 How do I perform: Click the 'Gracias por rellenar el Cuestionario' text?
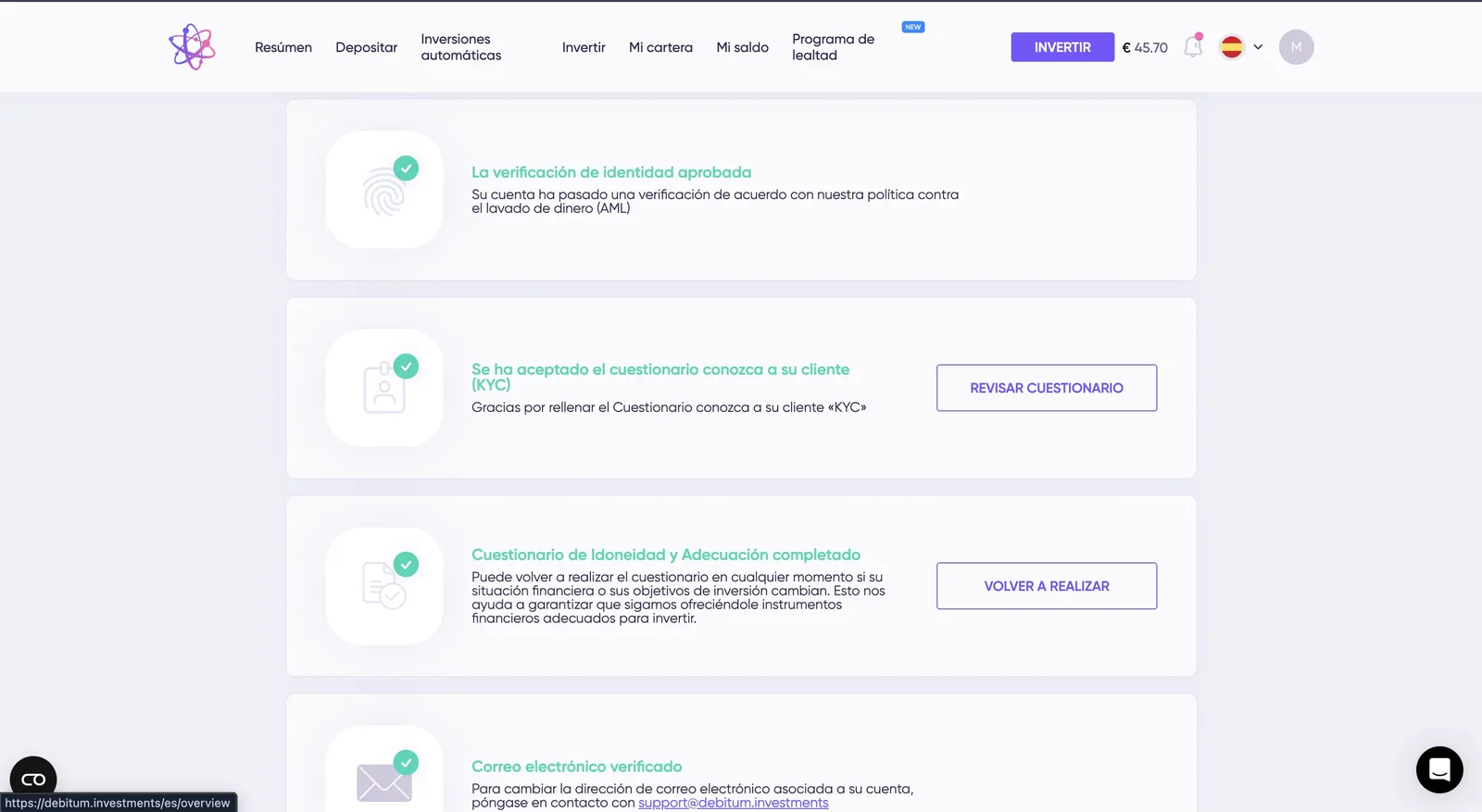click(669, 407)
